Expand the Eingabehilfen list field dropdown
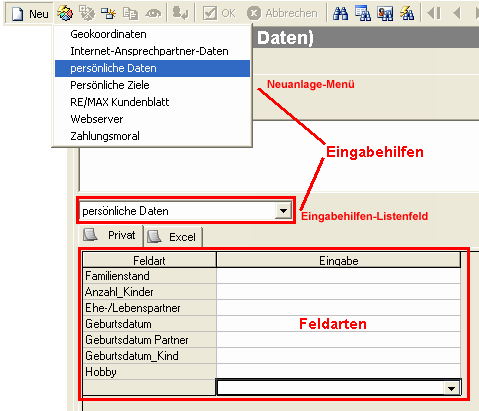The width and height of the screenshot is (479, 411). tap(283, 211)
